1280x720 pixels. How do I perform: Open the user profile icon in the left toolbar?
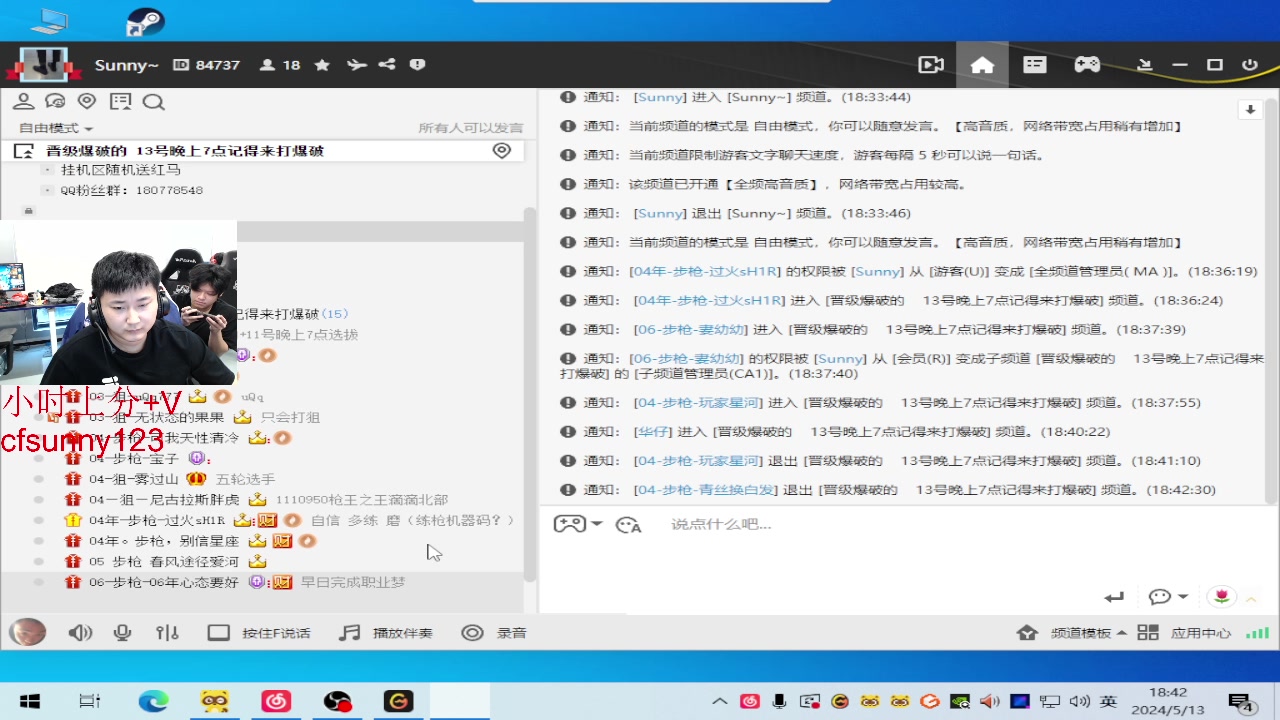tap(23, 102)
